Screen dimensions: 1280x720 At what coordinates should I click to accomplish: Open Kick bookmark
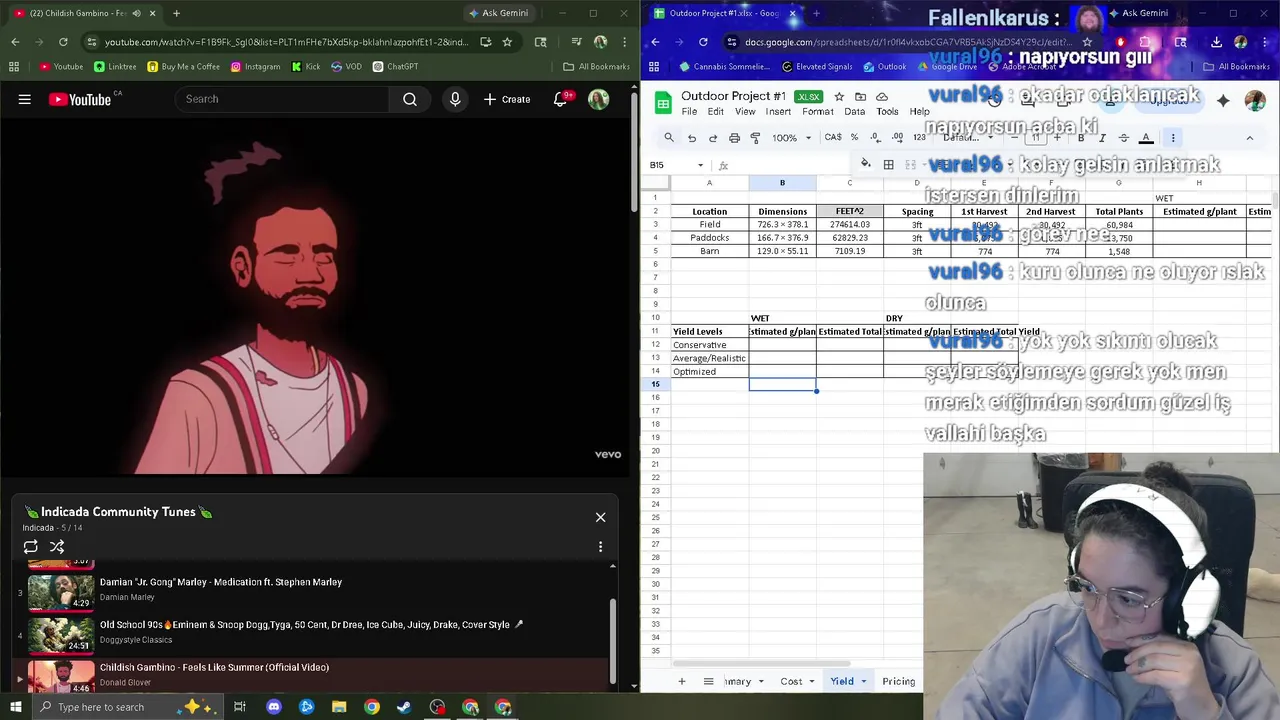click(x=306, y=67)
